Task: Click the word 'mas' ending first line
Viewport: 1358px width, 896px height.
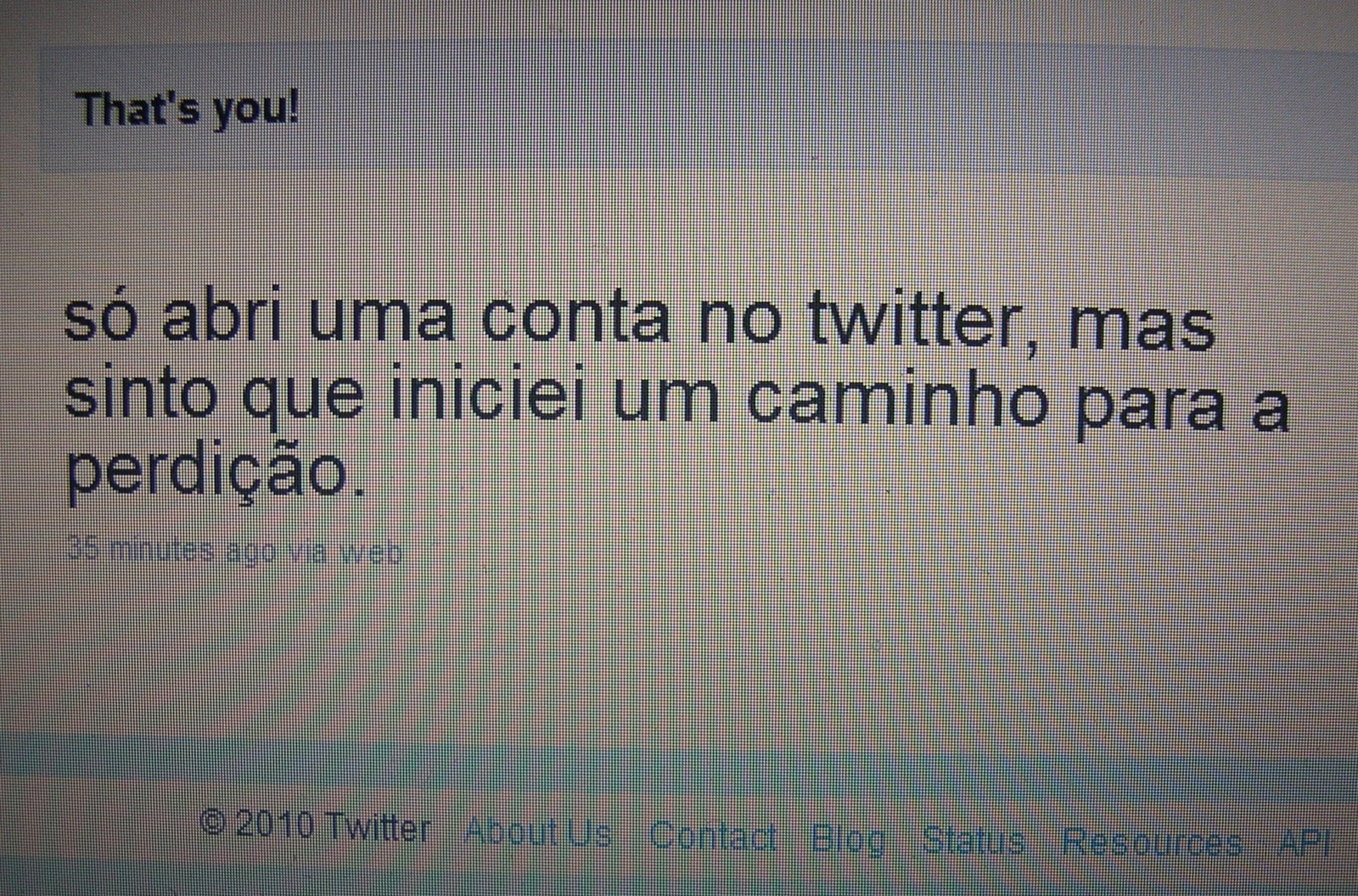Action: click(x=1142, y=325)
